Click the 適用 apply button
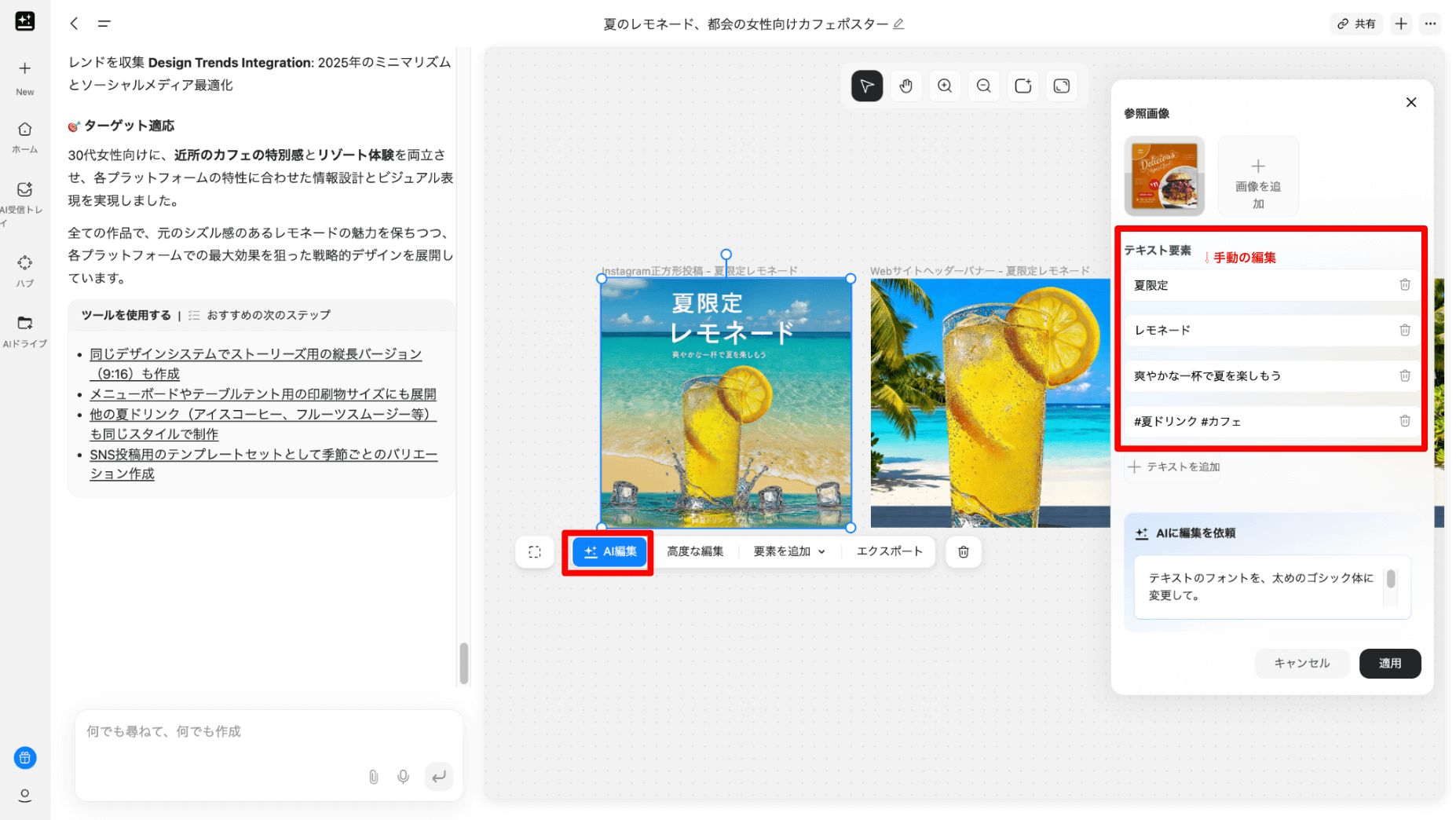Screen dimensions: 1456x820 point(1389,664)
